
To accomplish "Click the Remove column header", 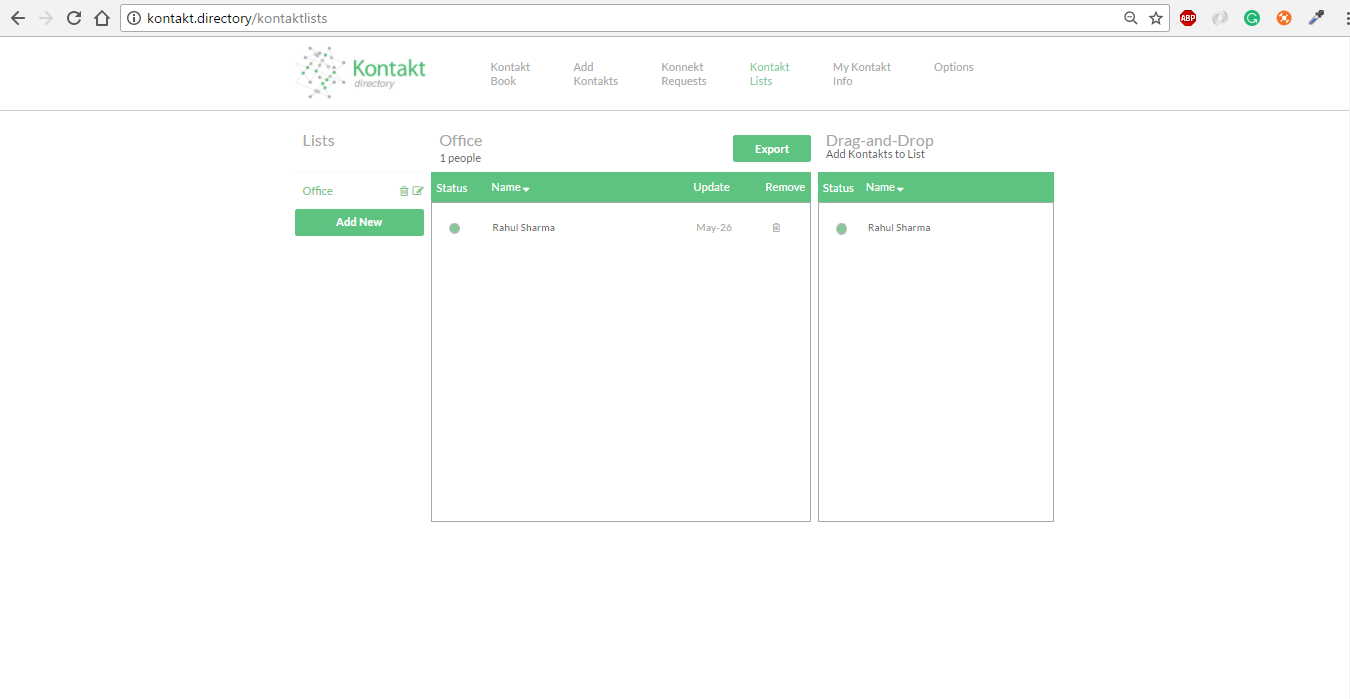I will coord(785,187).
